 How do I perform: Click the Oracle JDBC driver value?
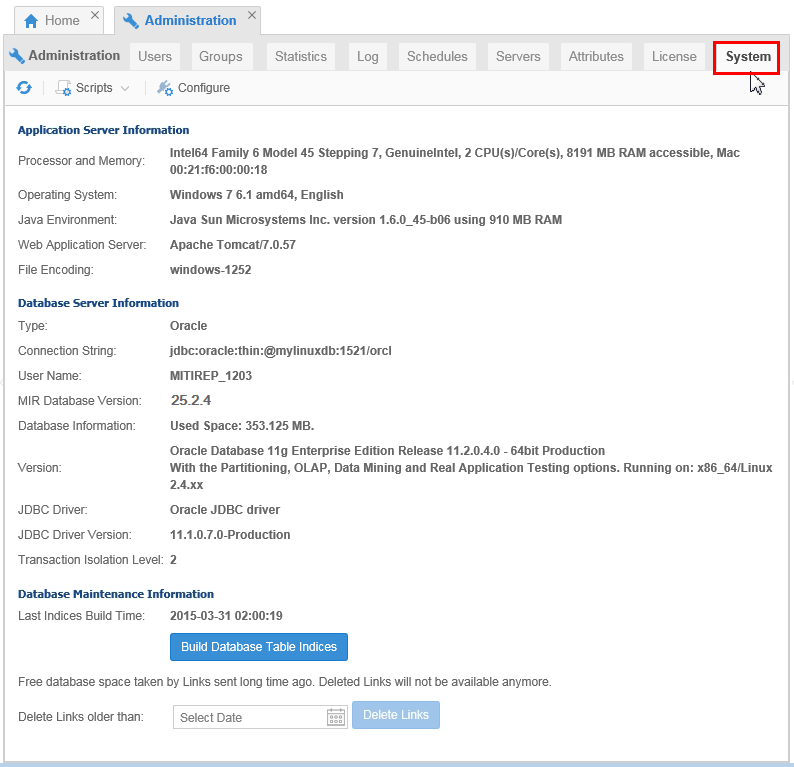tap(225, 510)
